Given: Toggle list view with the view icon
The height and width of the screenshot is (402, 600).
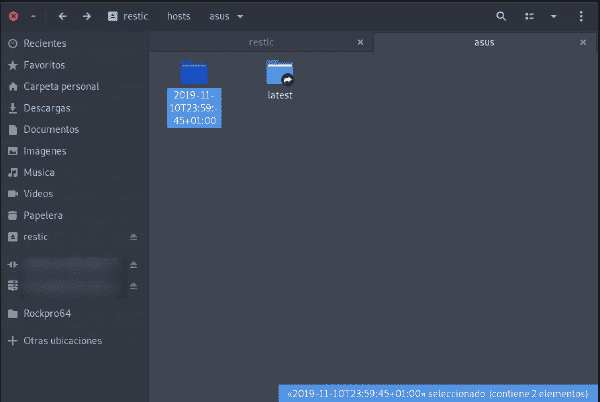Looking at the screenshot, I should click(530, 16).
